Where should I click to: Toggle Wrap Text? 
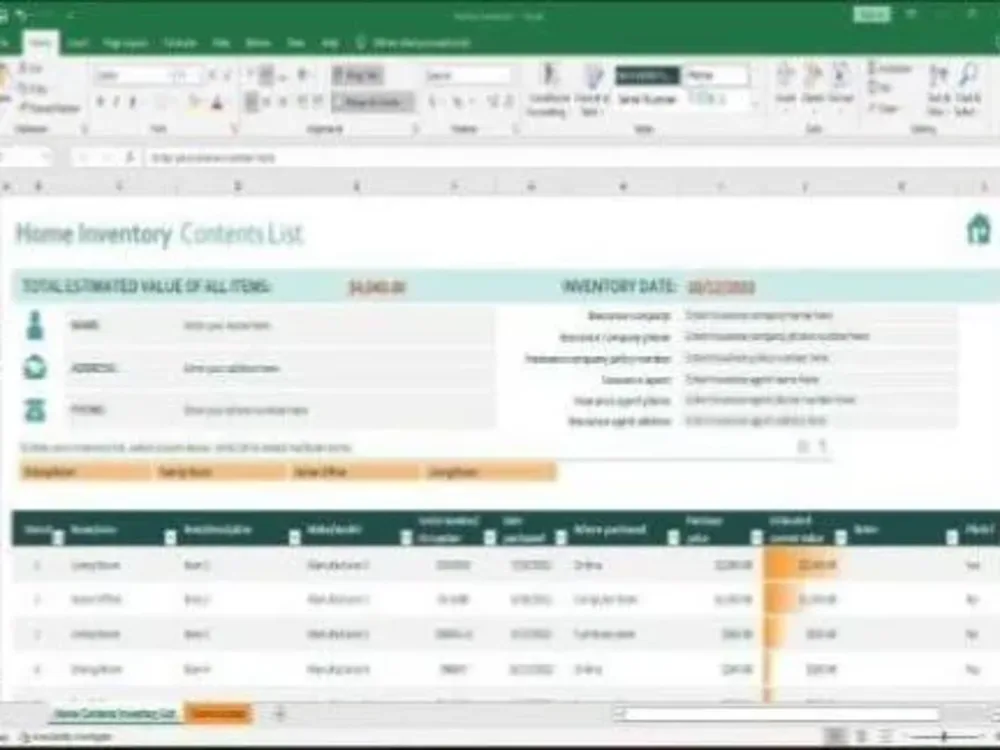tap(357, 75)
